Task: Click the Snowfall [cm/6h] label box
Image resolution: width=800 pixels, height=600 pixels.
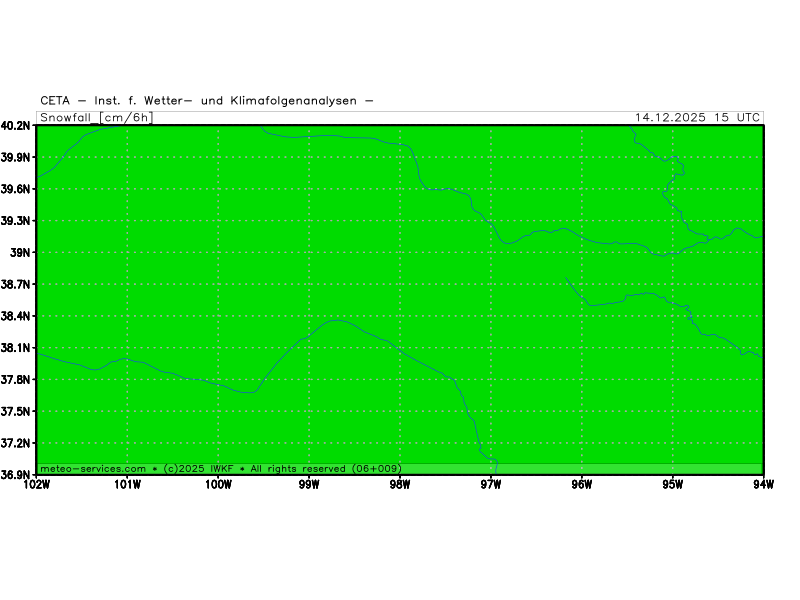Action: pyautogui.click(x=95, y=117)
